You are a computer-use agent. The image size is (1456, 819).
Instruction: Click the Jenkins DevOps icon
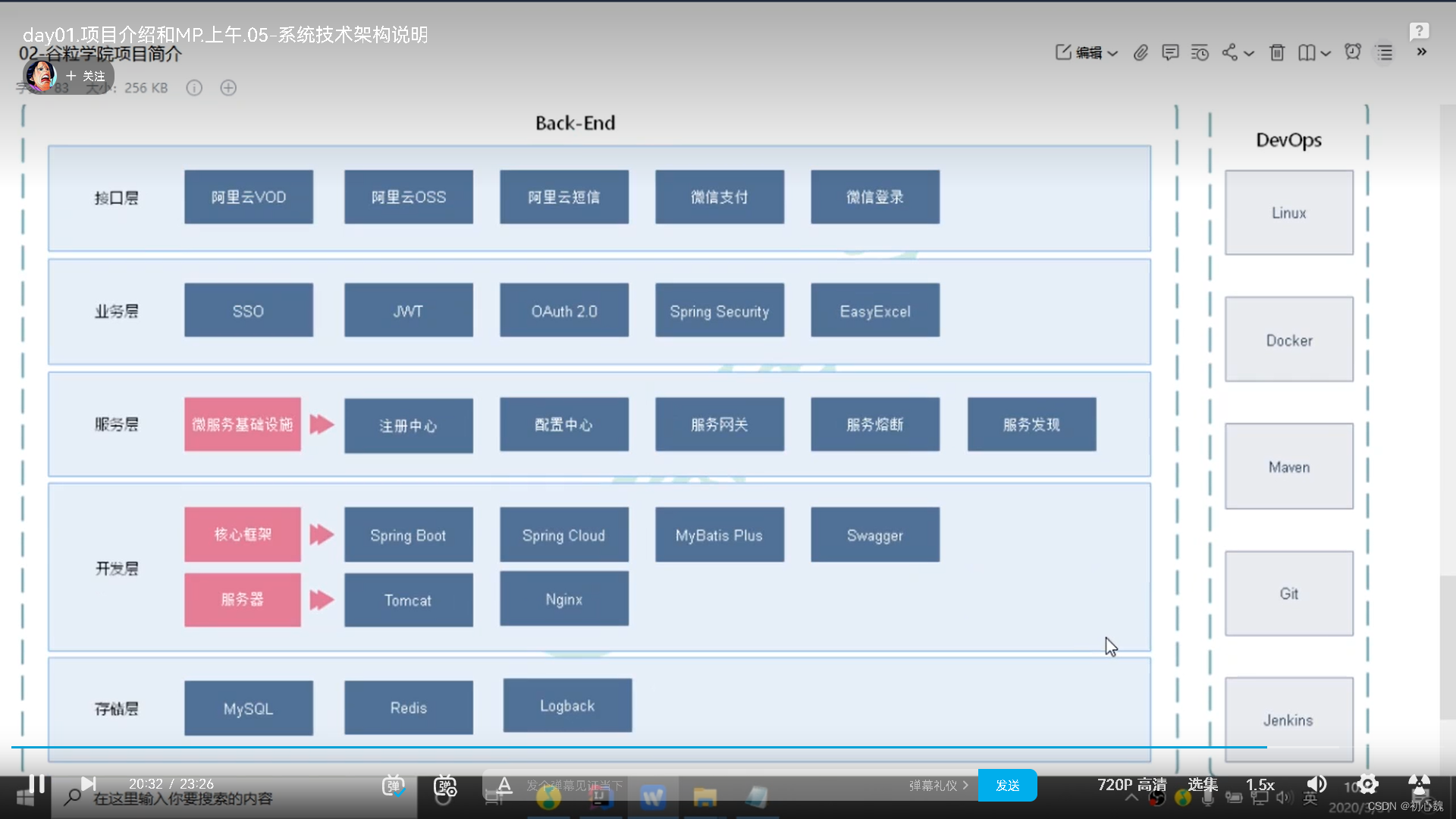pyautogui.click(x=1289, y=720)
